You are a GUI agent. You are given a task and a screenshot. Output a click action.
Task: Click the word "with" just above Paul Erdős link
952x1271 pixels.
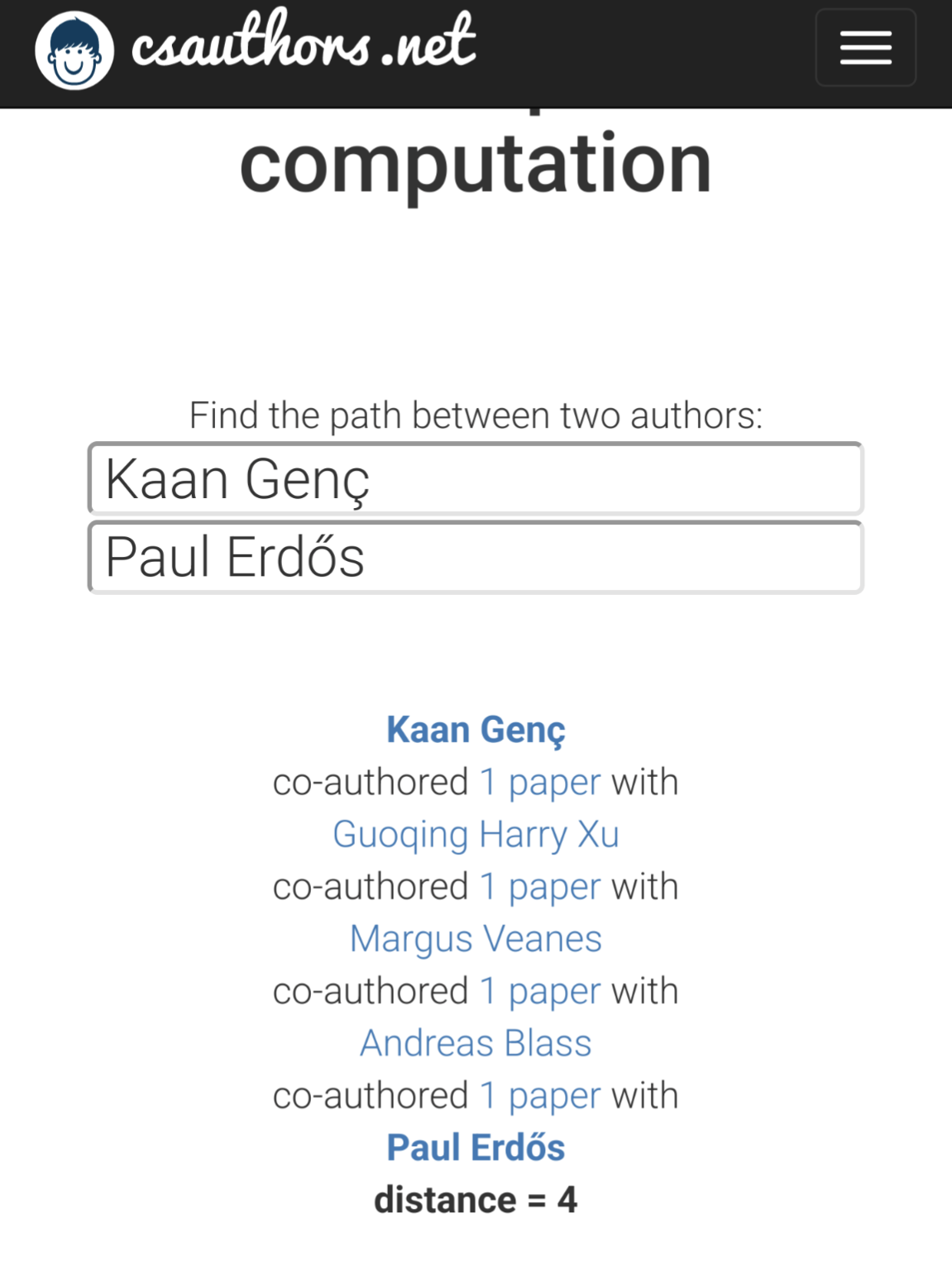click(x=644, y=1096)
